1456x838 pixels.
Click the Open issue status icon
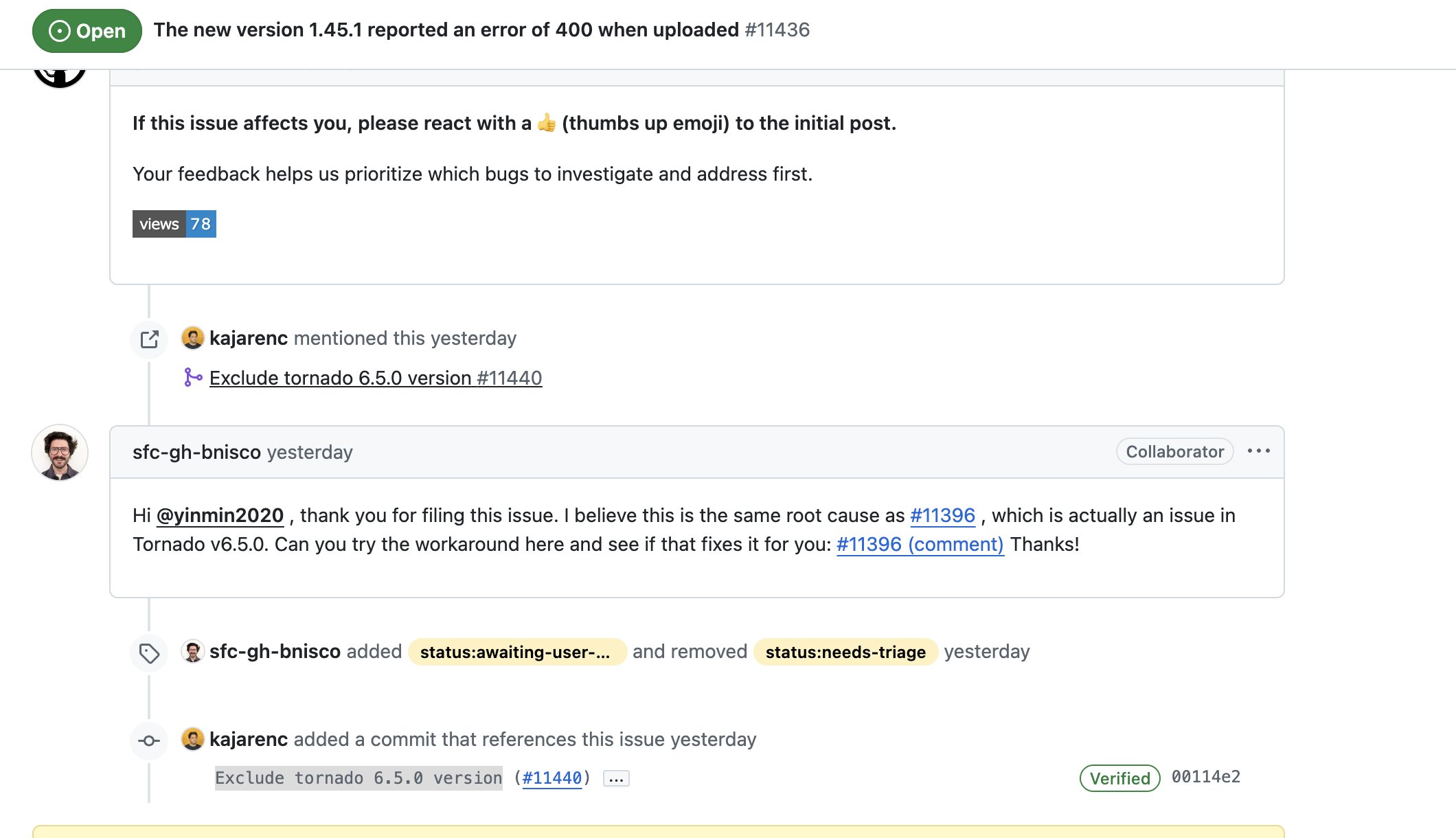(60, 30)
